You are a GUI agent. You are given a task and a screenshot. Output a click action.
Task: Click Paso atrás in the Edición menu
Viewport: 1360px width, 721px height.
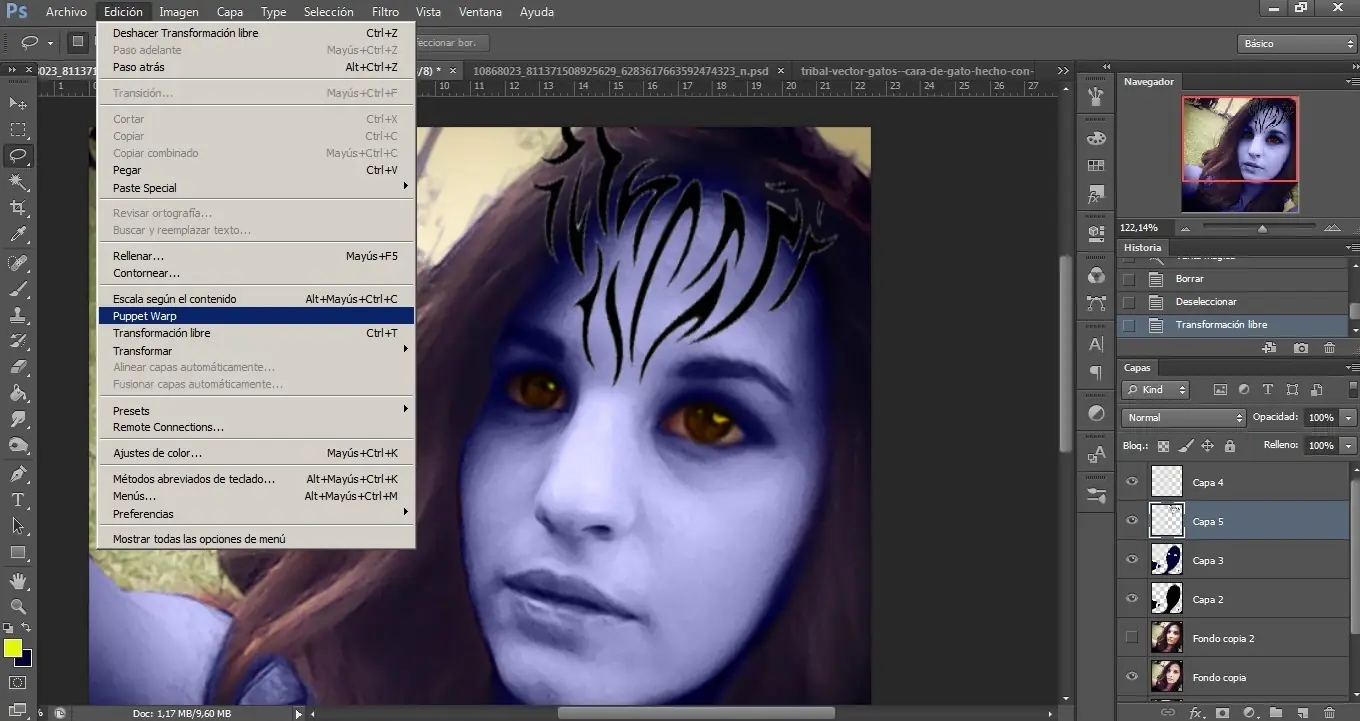[256, 67]
